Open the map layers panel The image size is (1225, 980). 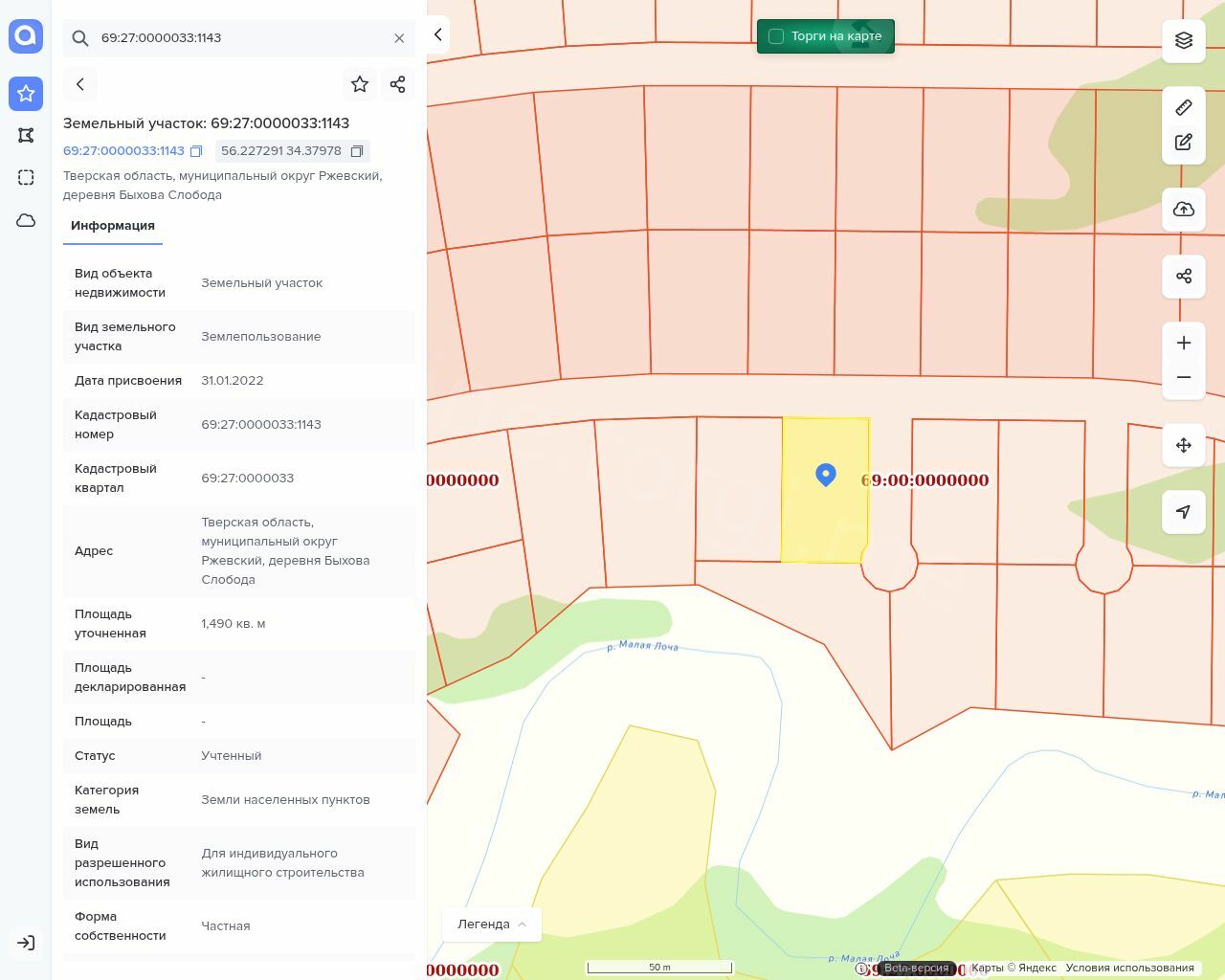point(1184,40)
